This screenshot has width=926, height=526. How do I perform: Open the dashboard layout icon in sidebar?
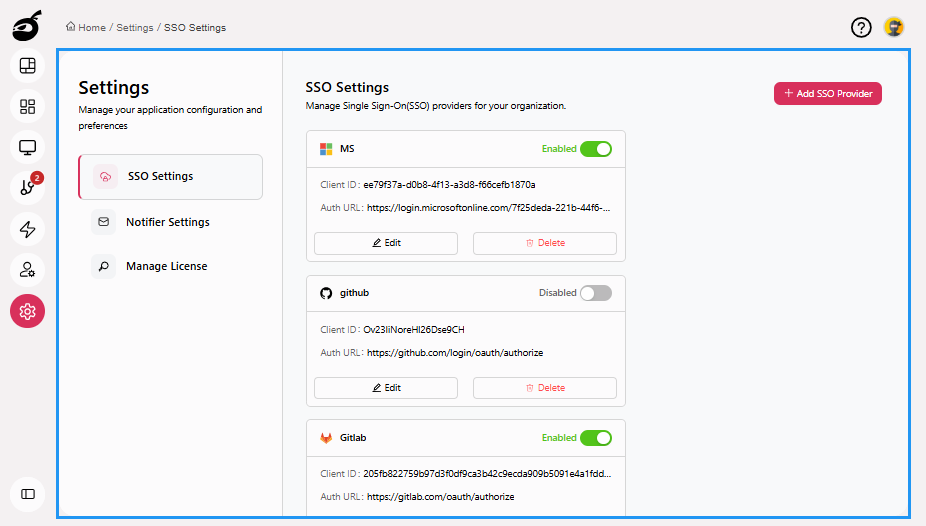point(27,66)
